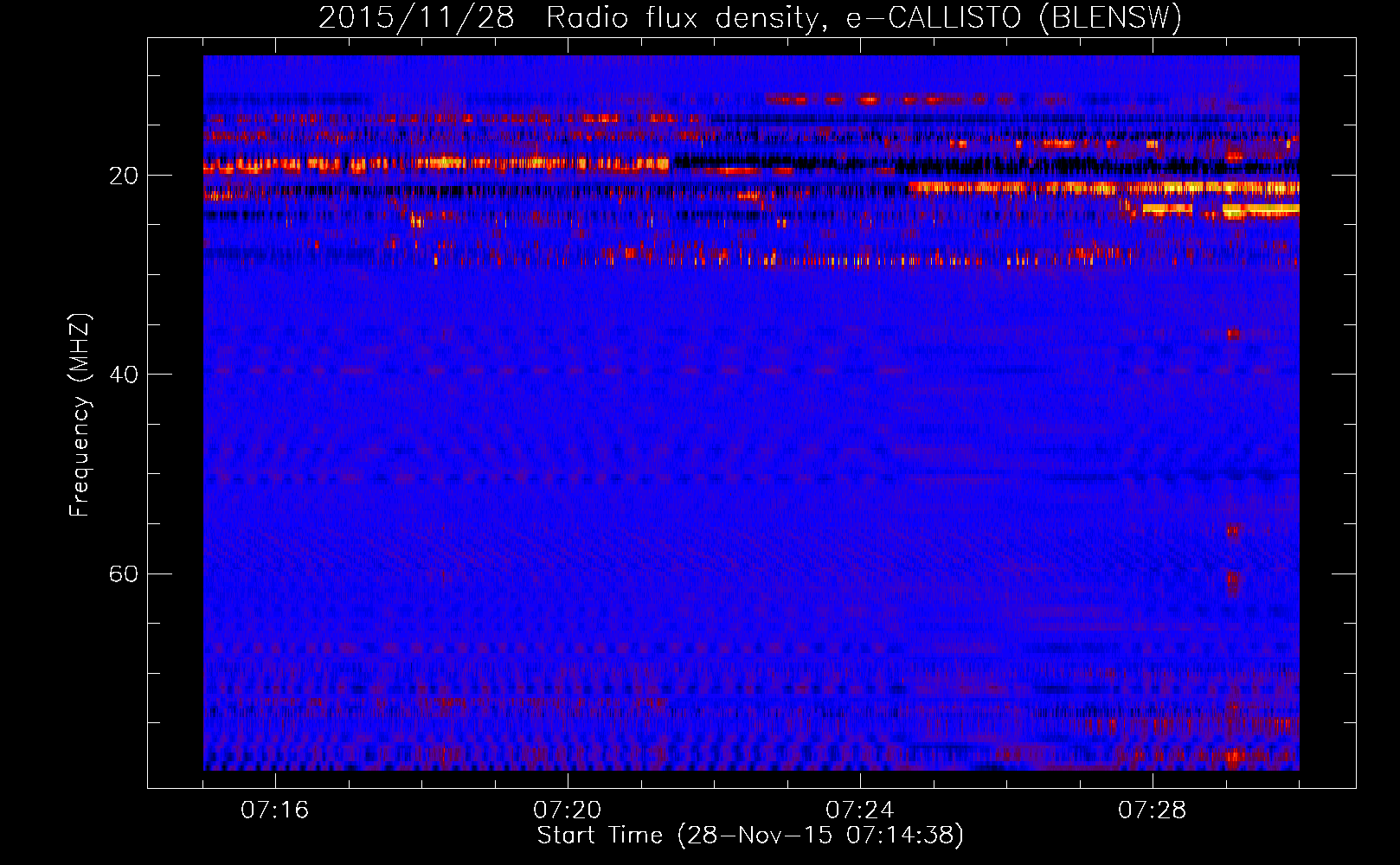Click the 'Start Time (28-Nov-15 07:14:38)' label
The height and width of the screenshot is (865, 1400).
750,835
